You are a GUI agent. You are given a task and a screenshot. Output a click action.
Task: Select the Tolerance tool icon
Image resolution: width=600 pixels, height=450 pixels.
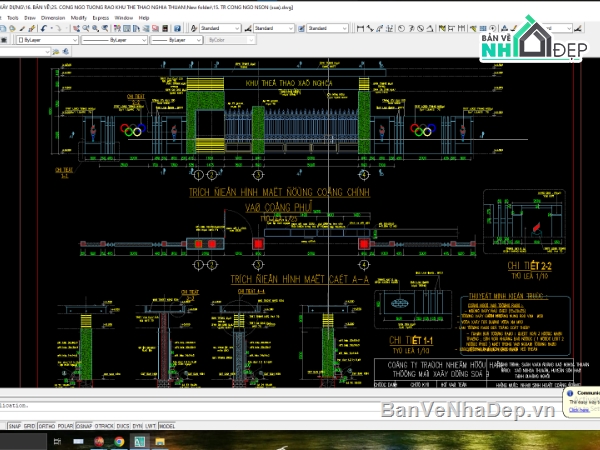point(483,28)
